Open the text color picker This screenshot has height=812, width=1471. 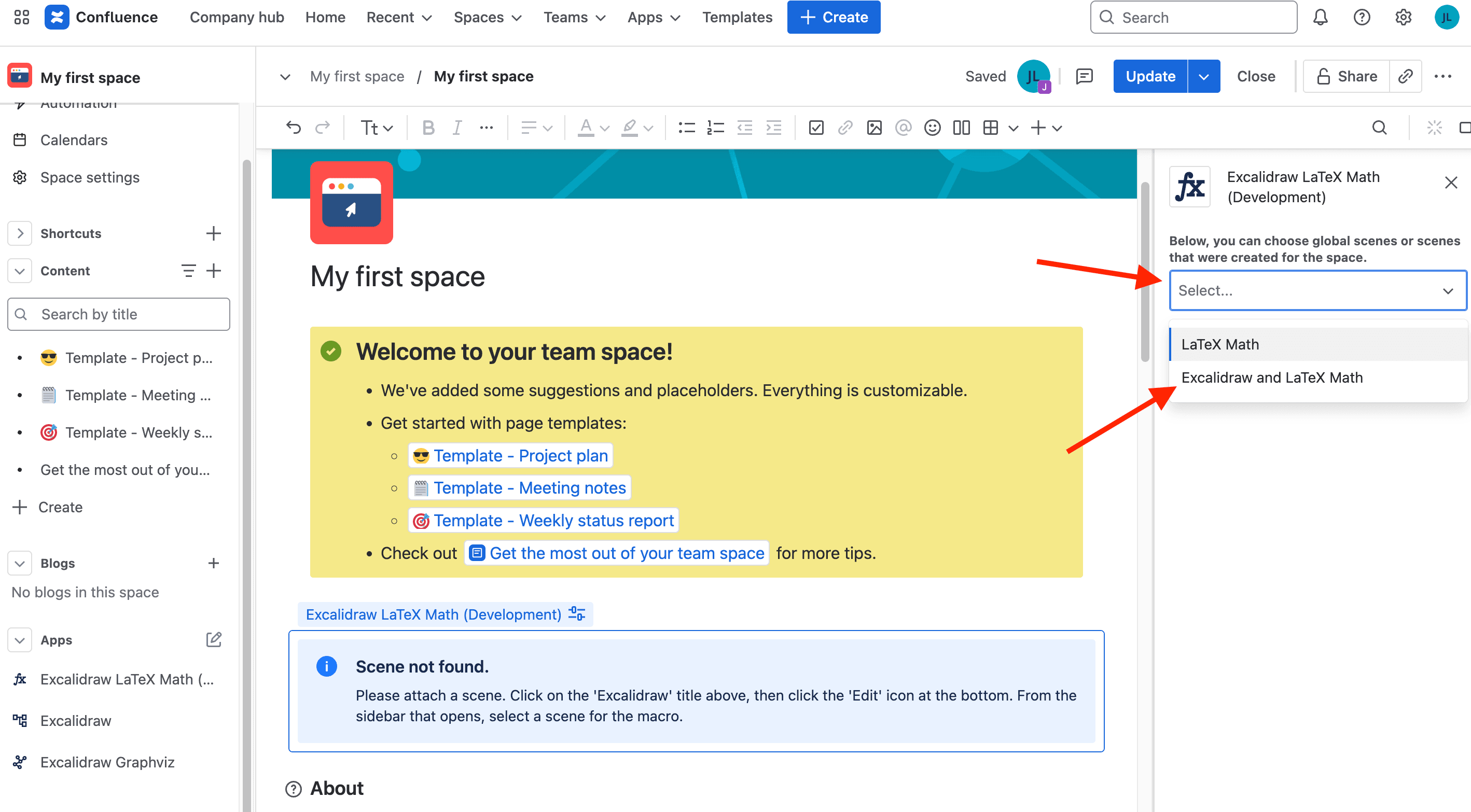click(x=593, y=128)
